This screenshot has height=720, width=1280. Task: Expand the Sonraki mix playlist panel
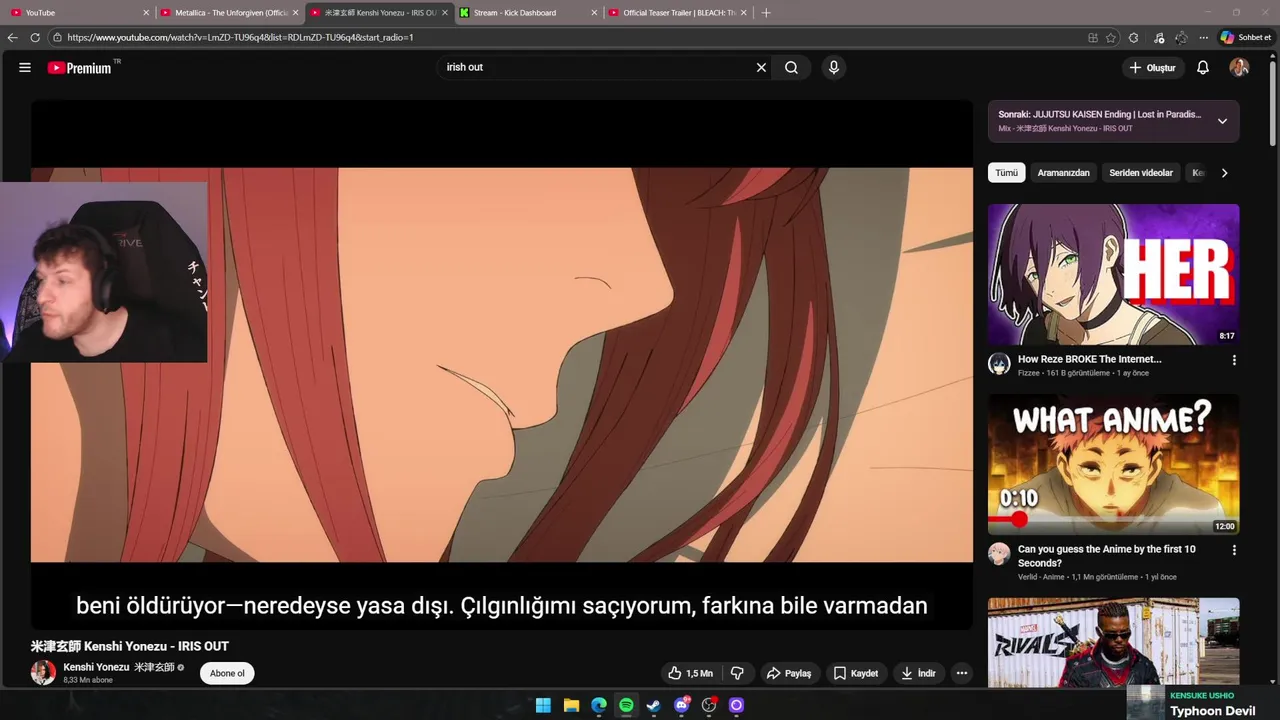pyautogui.click(x=1222, y=121)
